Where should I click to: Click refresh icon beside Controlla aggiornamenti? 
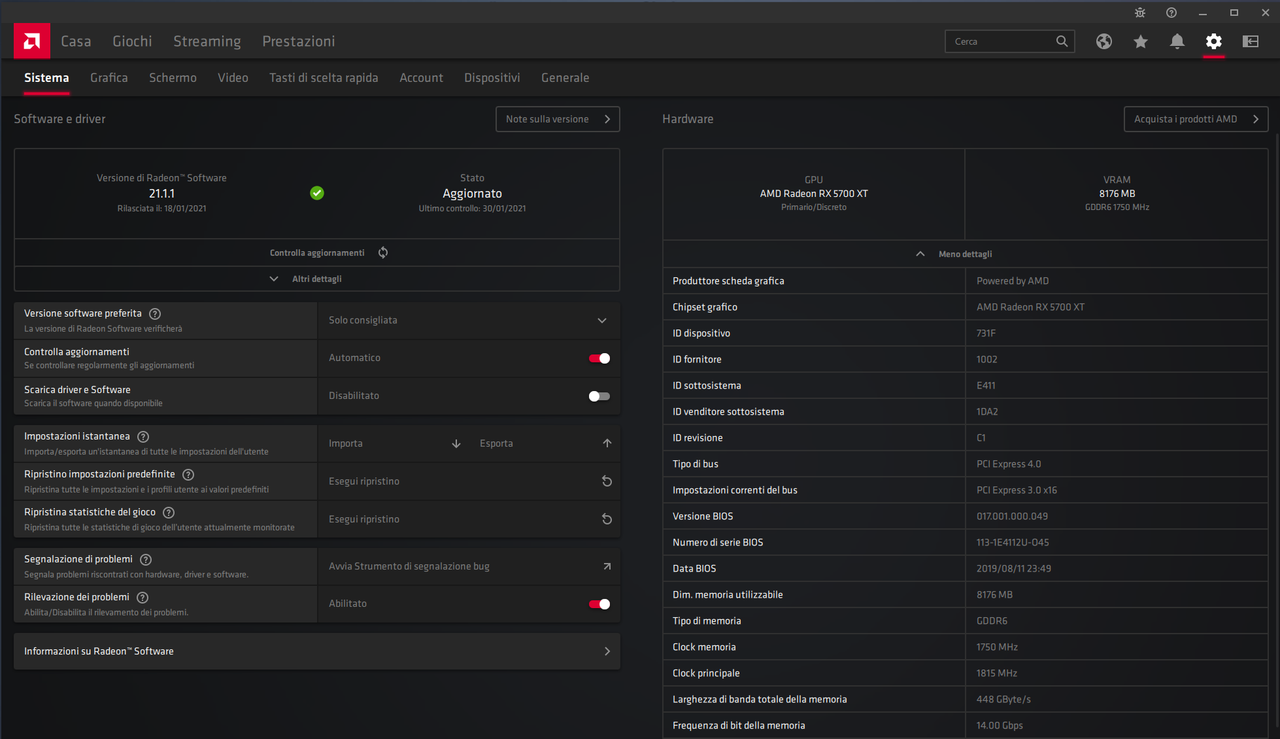(x=383, y=253)
